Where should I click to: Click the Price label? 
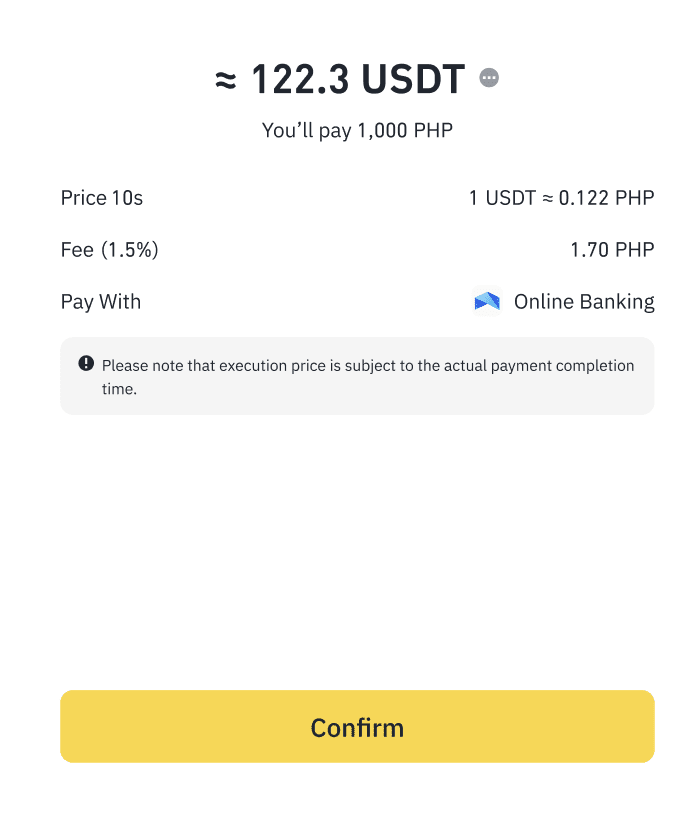[x=84, y=198]
